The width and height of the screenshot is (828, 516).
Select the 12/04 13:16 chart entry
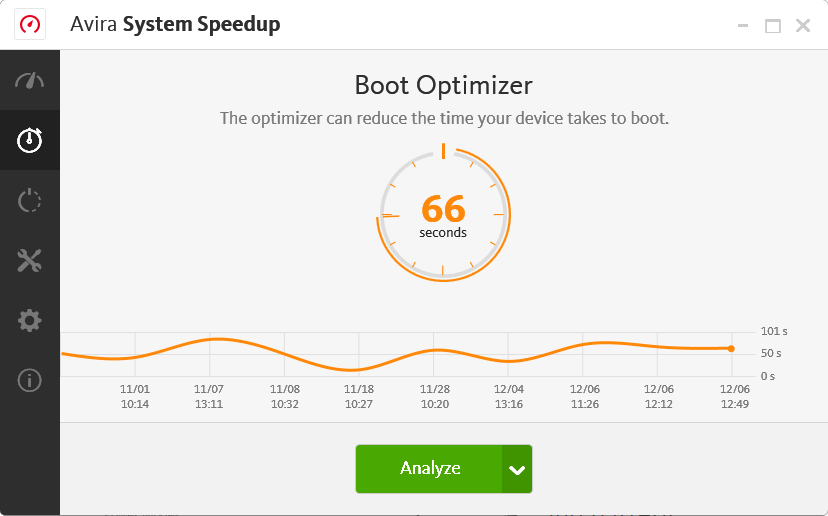(x=509, y=396)
